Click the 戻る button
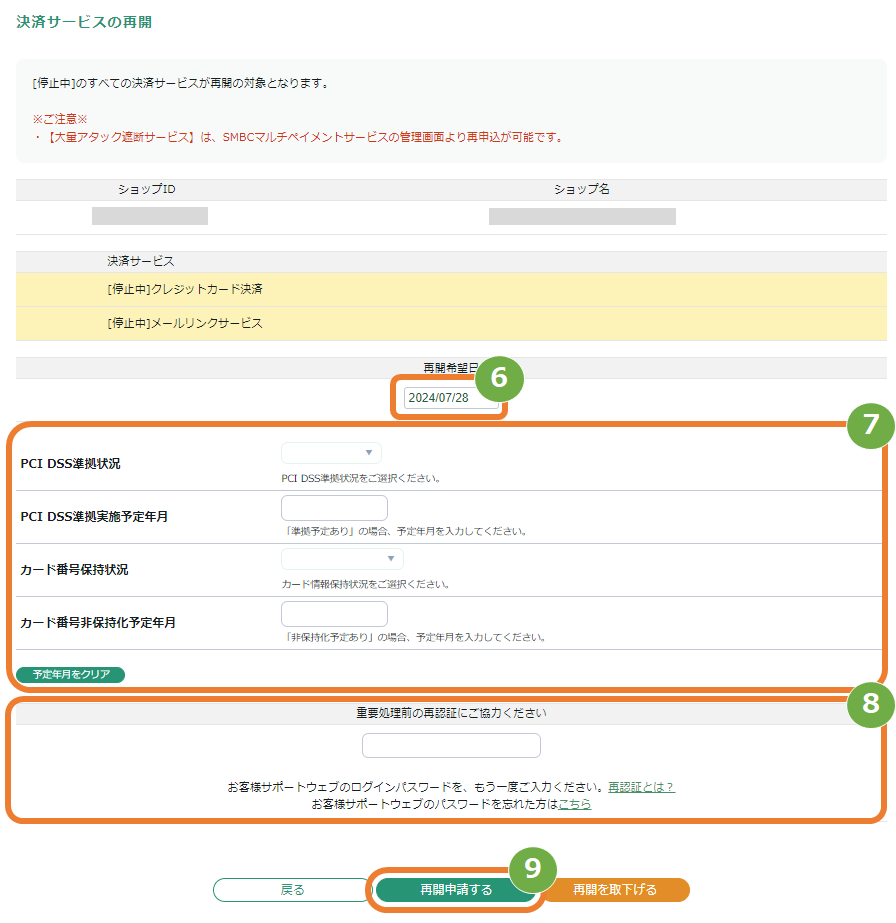The height and width of the screenshot is (923, 896). (291, 889)
